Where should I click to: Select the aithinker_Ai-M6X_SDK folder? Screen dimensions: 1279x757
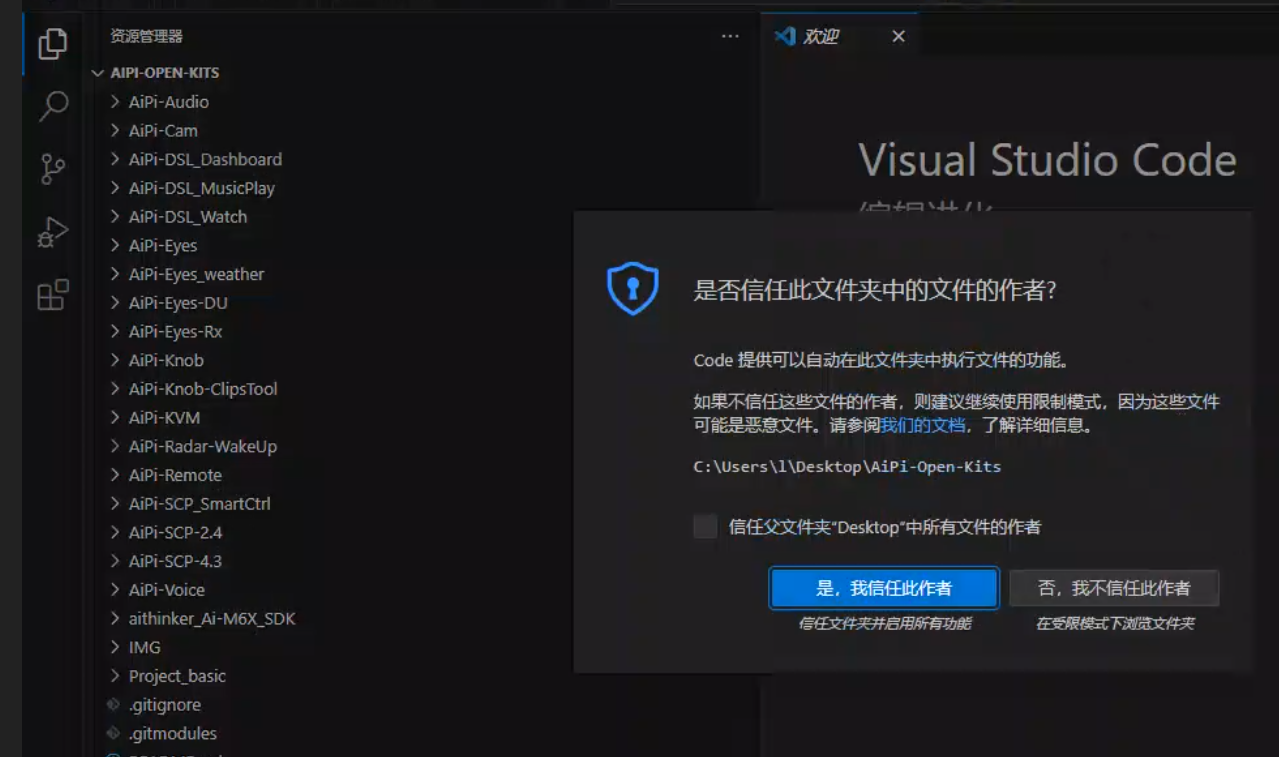tap(212, 619)
